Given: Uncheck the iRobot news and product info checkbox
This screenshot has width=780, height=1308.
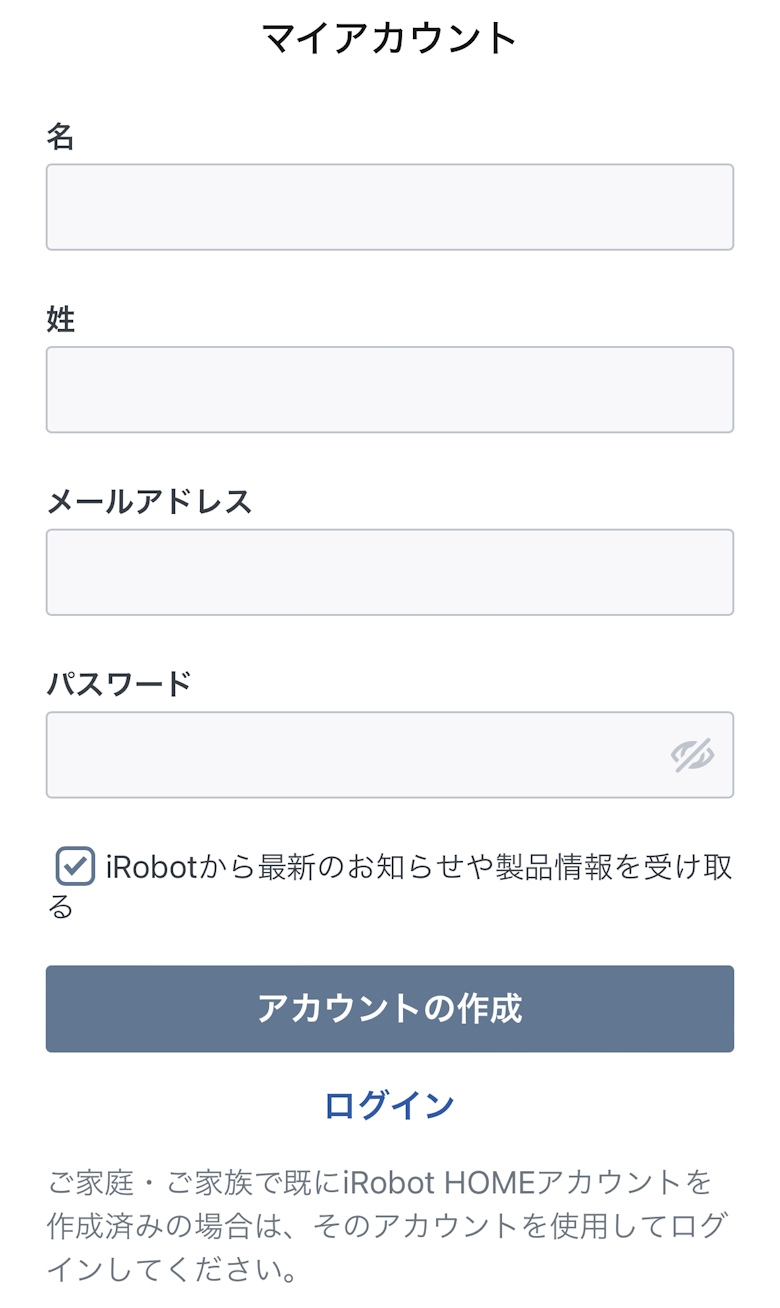Looking at the screenshot, I should (x=75, y=867).
